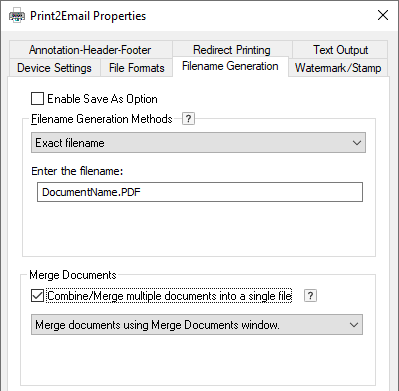Switch to the File Formats tab

(x=137, y=68)
